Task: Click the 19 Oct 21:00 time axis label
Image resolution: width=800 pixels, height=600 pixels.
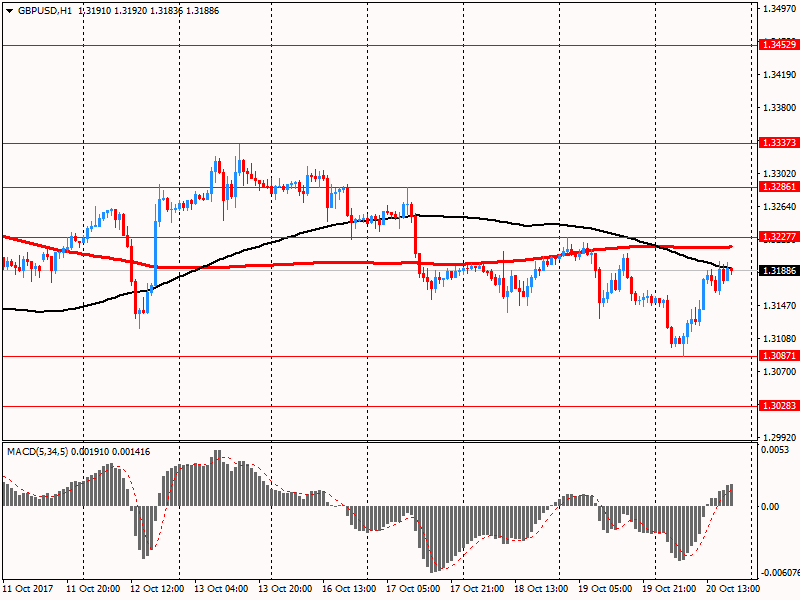Action: 669,589
